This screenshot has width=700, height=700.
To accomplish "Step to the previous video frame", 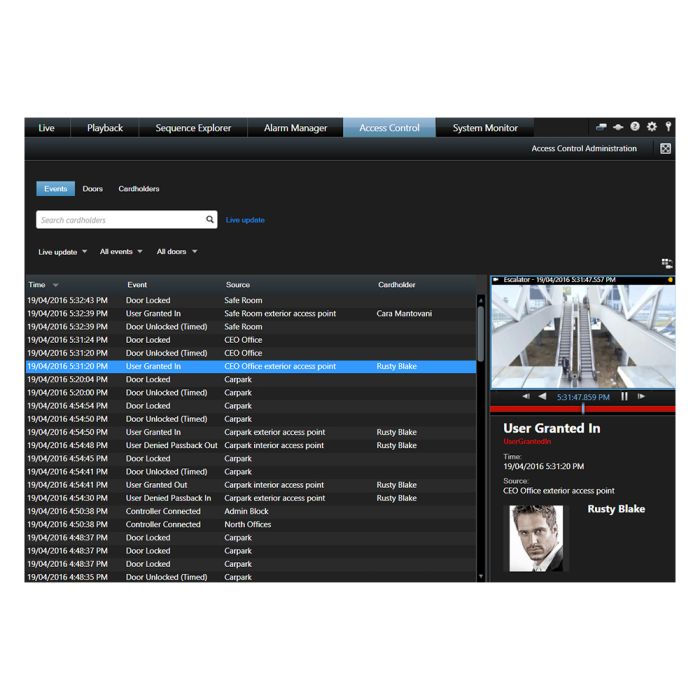I will 526,397.
